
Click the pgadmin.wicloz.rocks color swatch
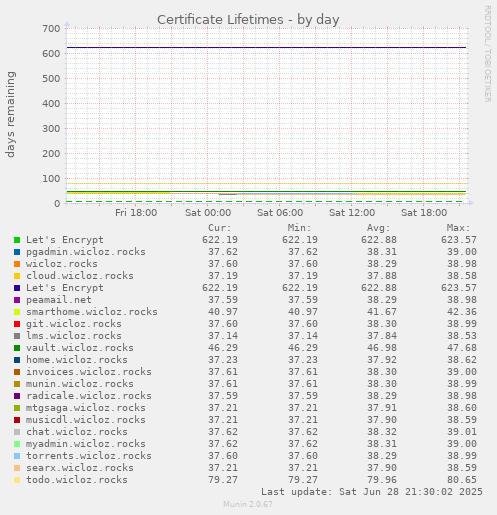17,252
